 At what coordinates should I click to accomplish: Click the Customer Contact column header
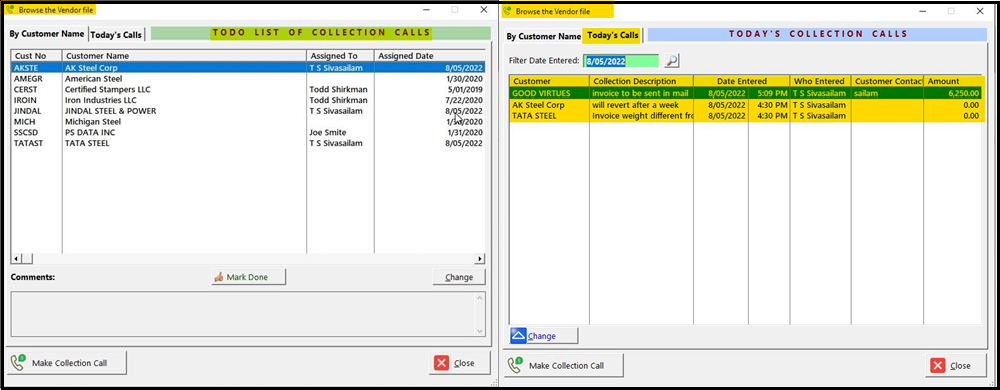[887, 82]
